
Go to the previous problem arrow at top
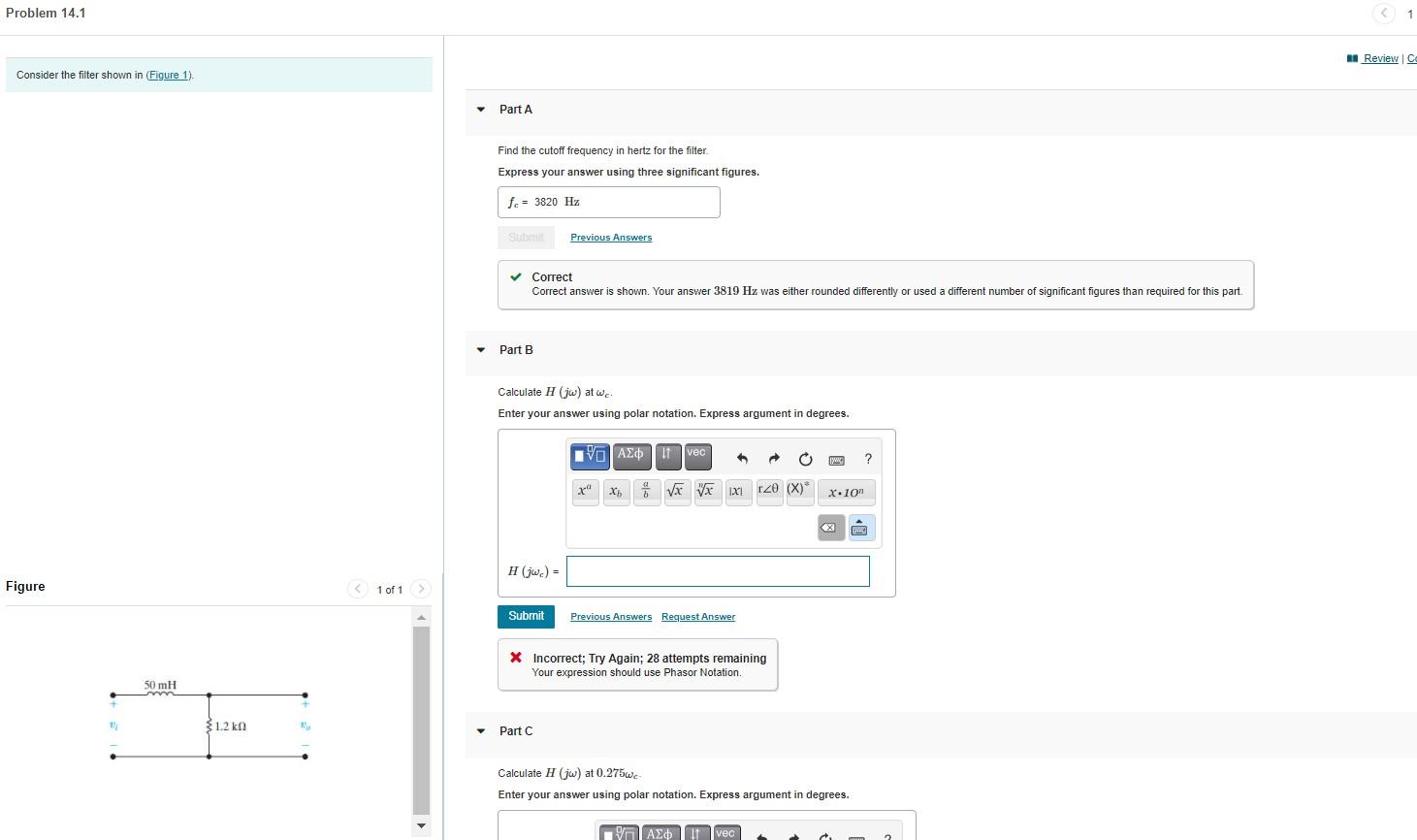pos(1384,13)
